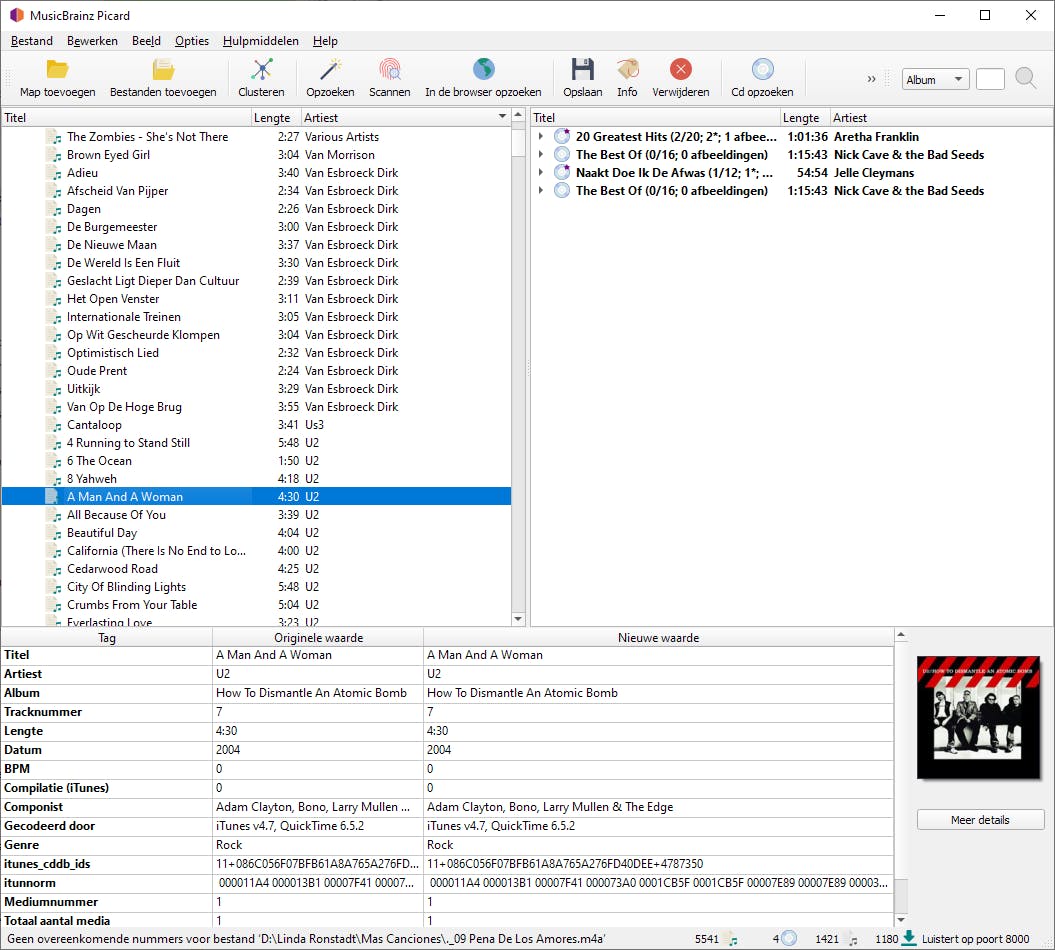Click the Cd opzoeken disc icon

[762, 69]
